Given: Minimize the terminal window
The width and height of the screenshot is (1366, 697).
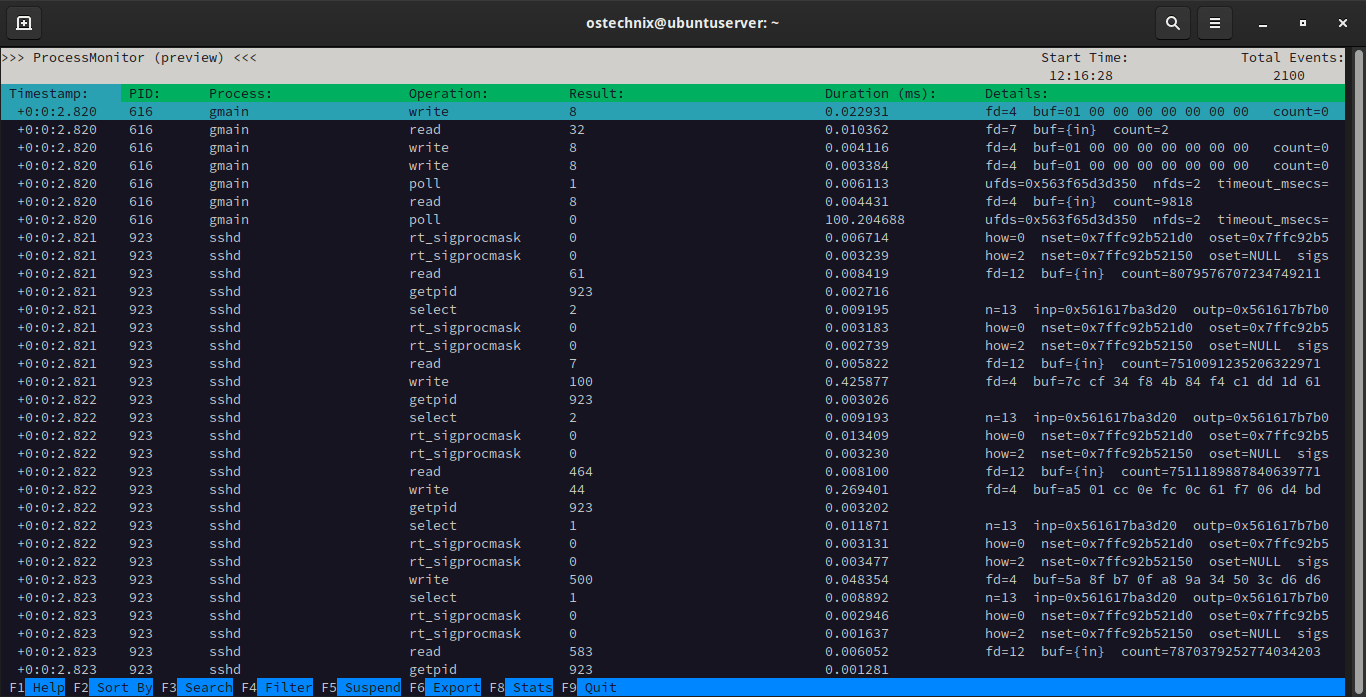Looking at the screenshot, I should click(x=1263, y=22).
